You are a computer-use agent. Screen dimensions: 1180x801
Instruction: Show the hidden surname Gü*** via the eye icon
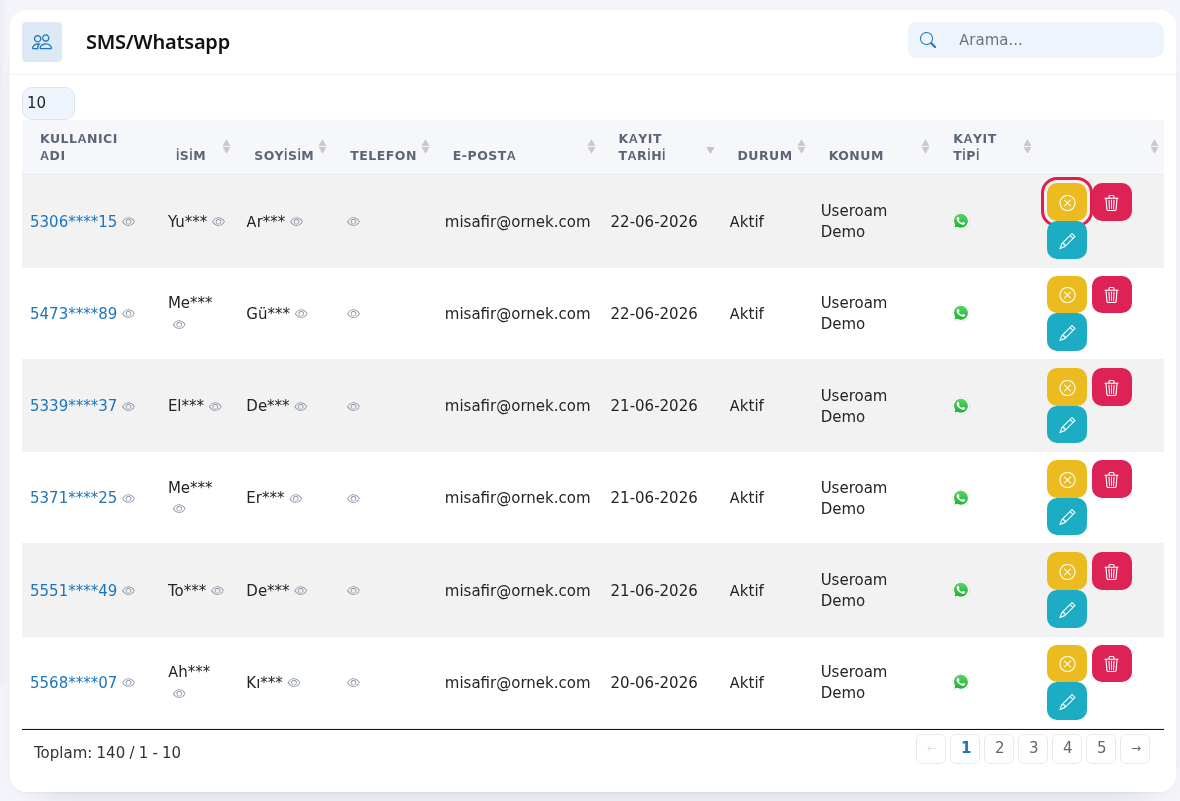[301, 314]
